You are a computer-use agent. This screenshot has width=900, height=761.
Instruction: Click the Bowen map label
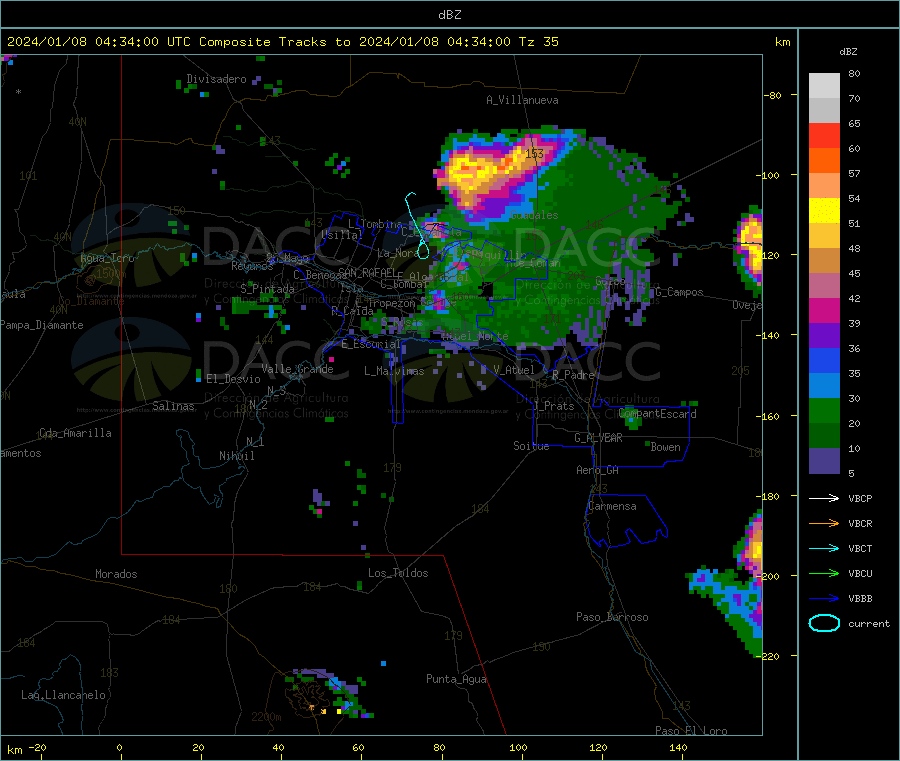coord(665,447)
